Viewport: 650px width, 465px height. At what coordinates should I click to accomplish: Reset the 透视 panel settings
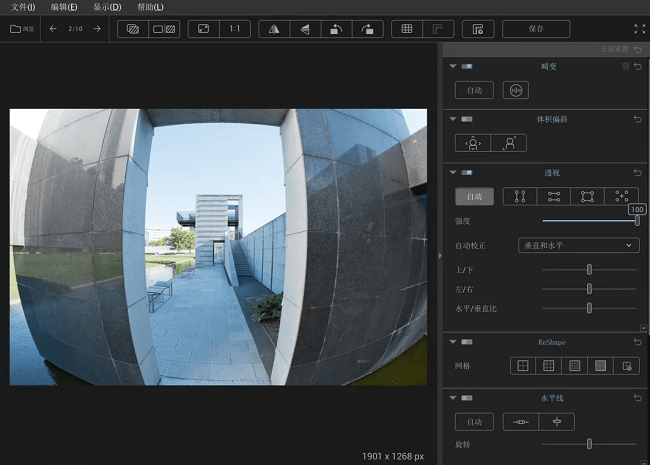pos(637,172)
